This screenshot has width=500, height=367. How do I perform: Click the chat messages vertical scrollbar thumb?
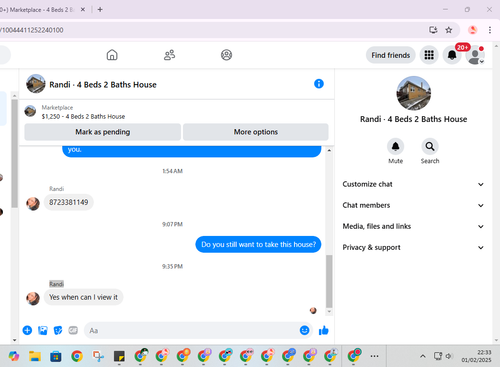(329, 281)
